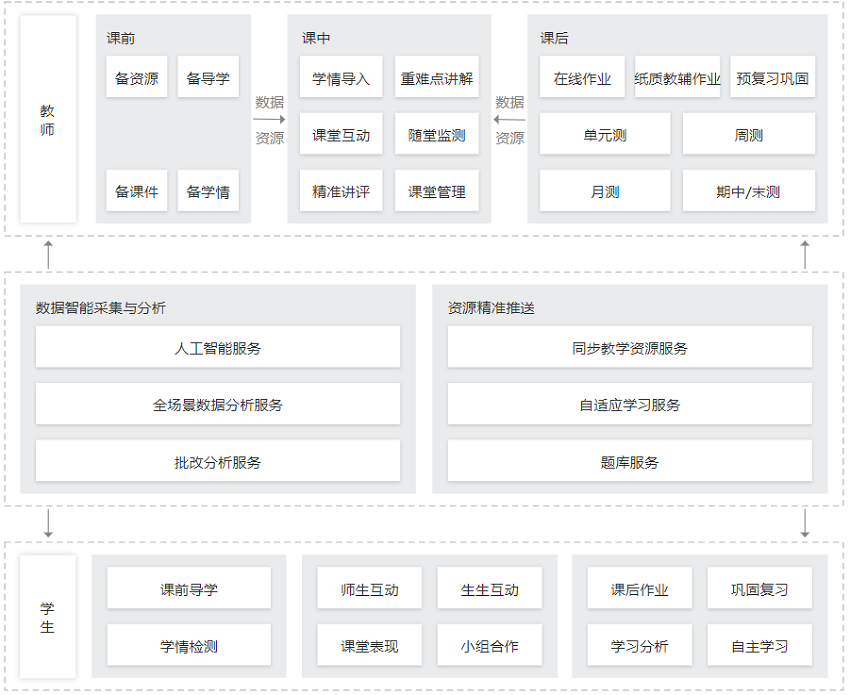Image resolution: width=850 pixels, height=695 pixels.
Task: Click the 学生 panel box
Action: click(48, 616)
